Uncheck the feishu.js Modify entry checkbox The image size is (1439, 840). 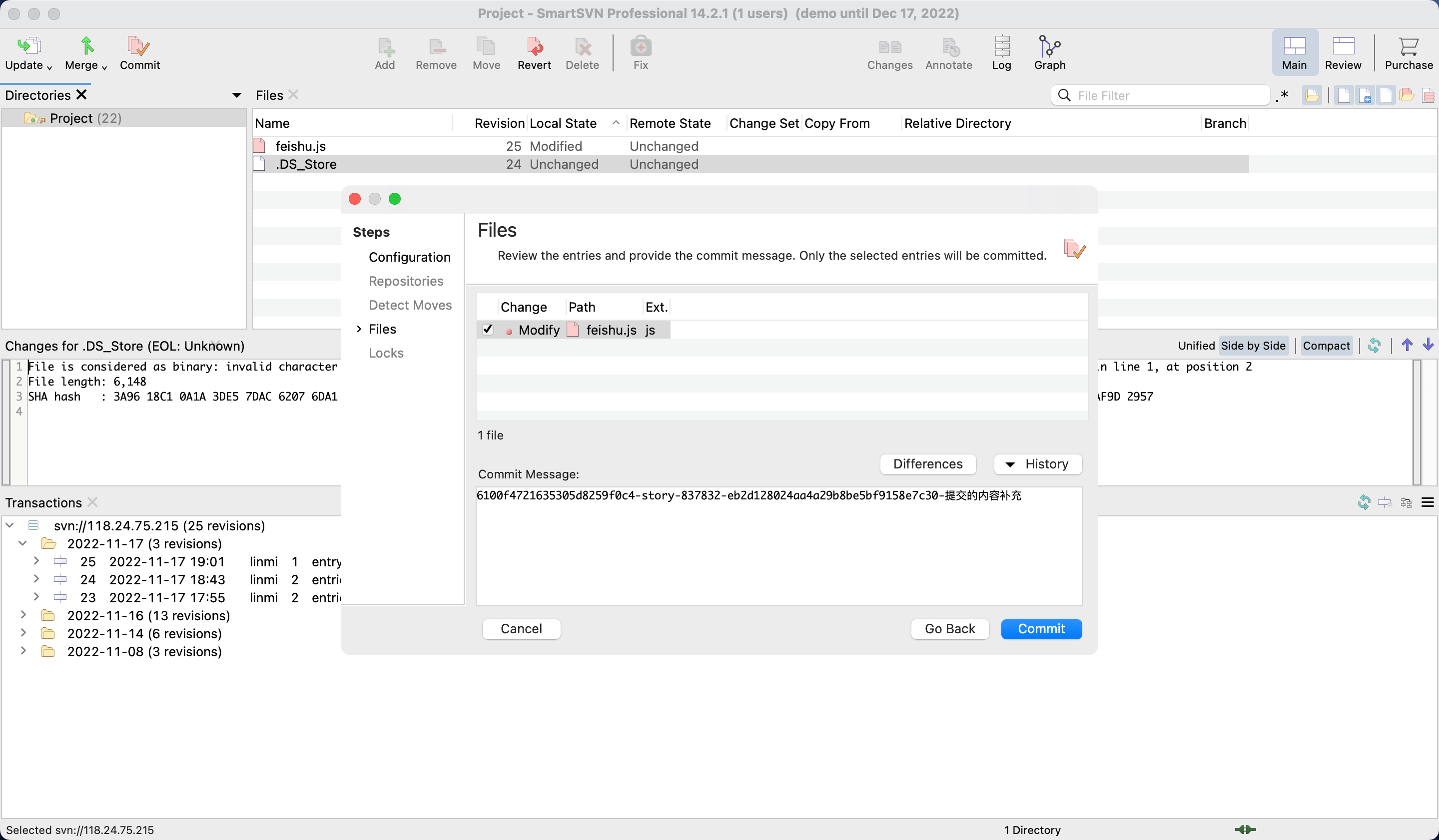pyautogui.click(x=488, y=329)
